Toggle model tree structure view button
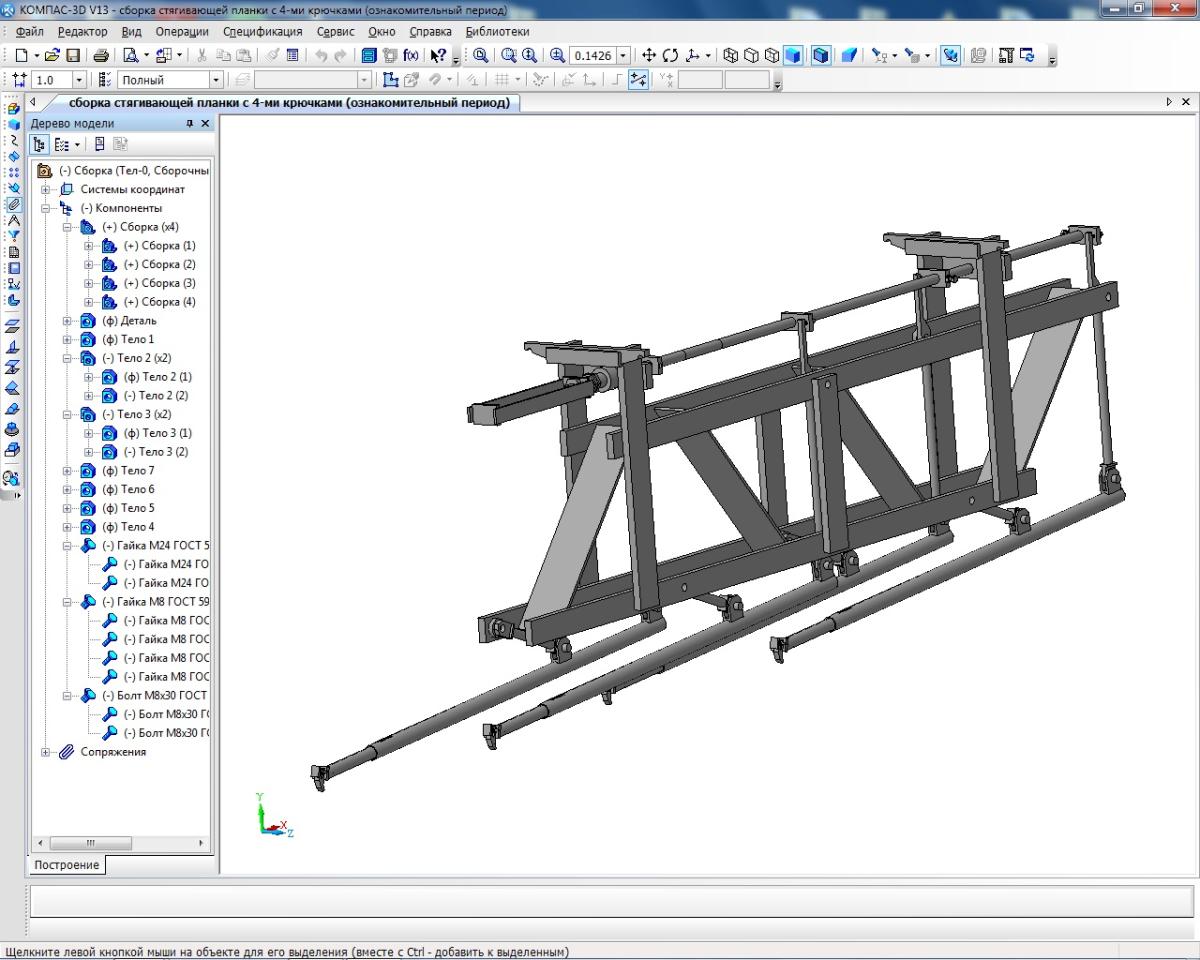1200x960 pixels. [40, 145]
